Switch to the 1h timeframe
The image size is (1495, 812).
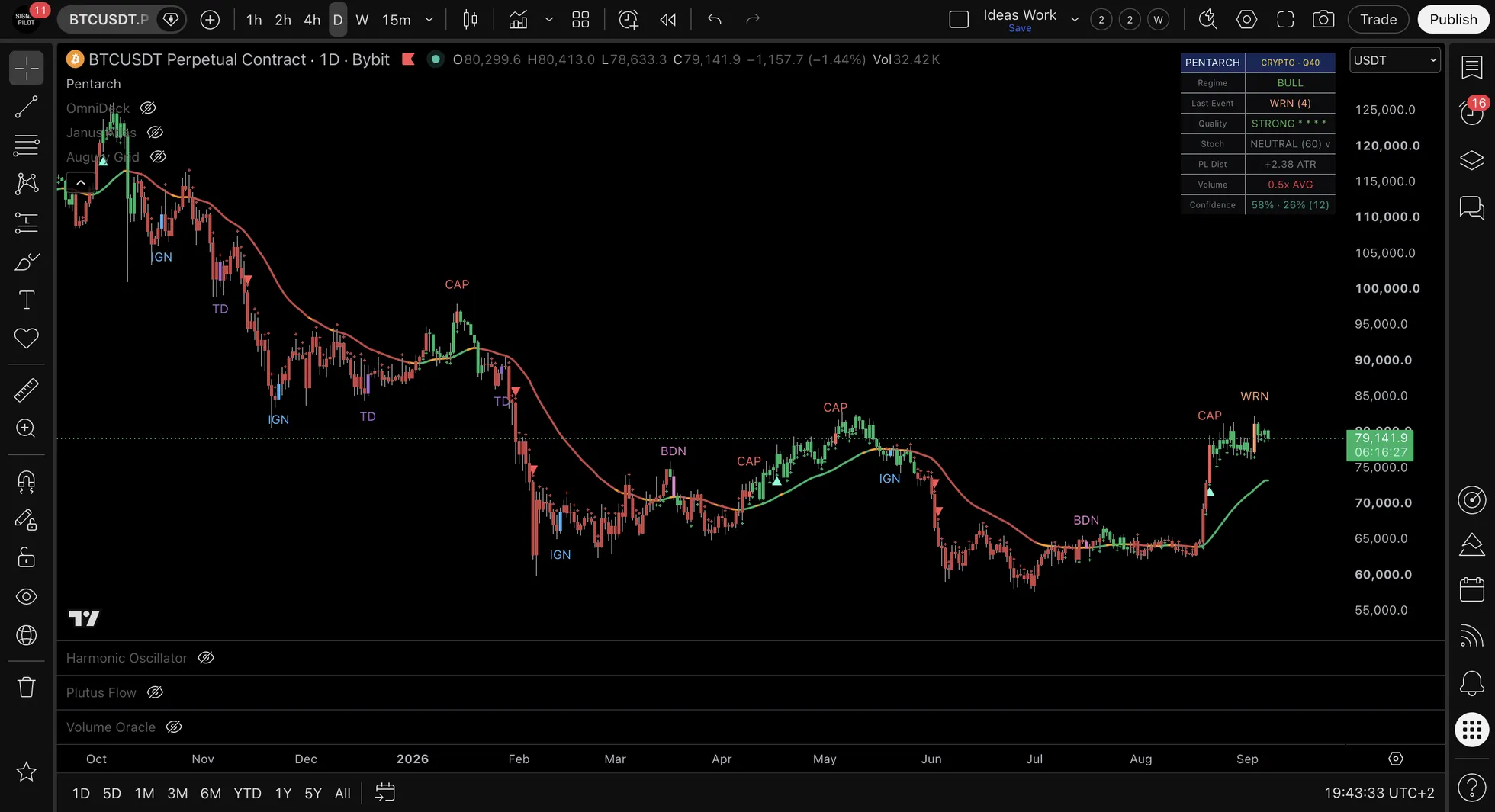(x=254, y=19)
